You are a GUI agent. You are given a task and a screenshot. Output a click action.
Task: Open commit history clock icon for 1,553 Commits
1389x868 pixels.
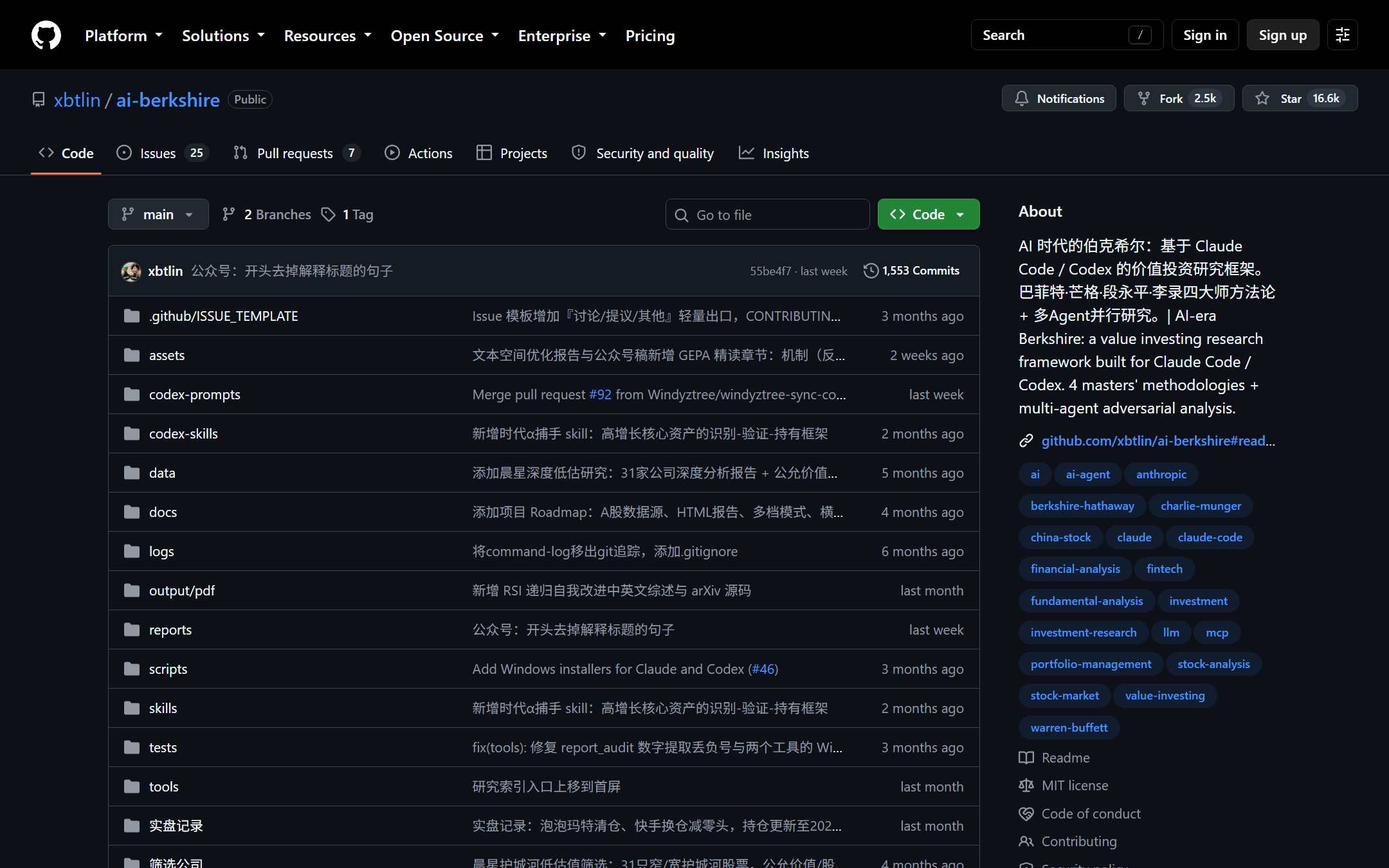tap(871, 271)
